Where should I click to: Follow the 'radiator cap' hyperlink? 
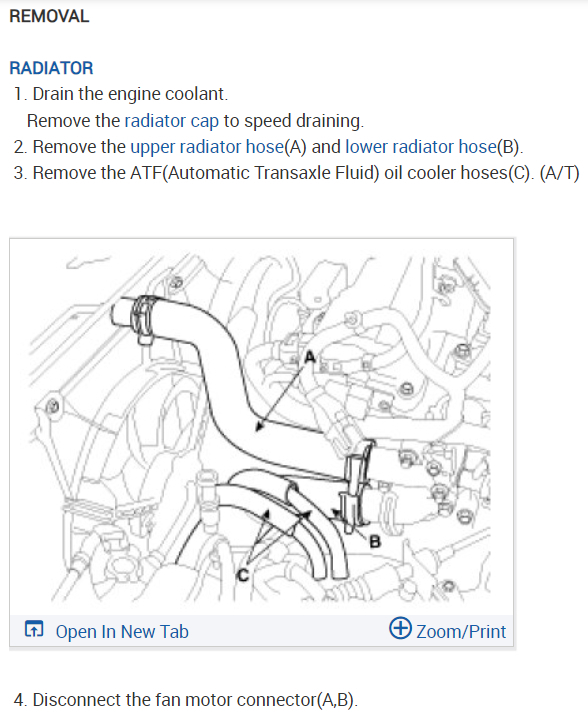171,121
